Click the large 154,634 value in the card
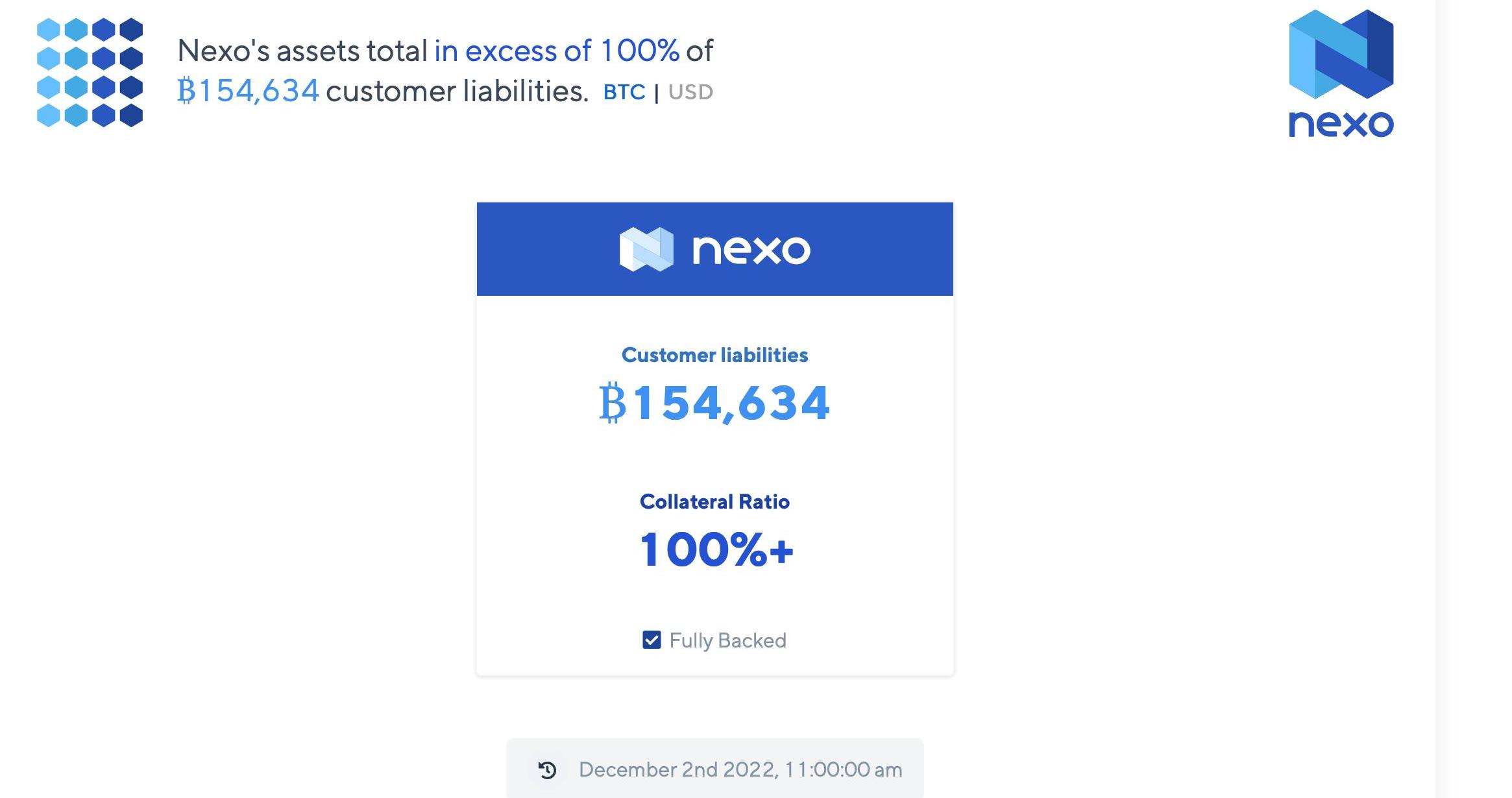This screenshot has width=1512, height=798. coord(731,403)
